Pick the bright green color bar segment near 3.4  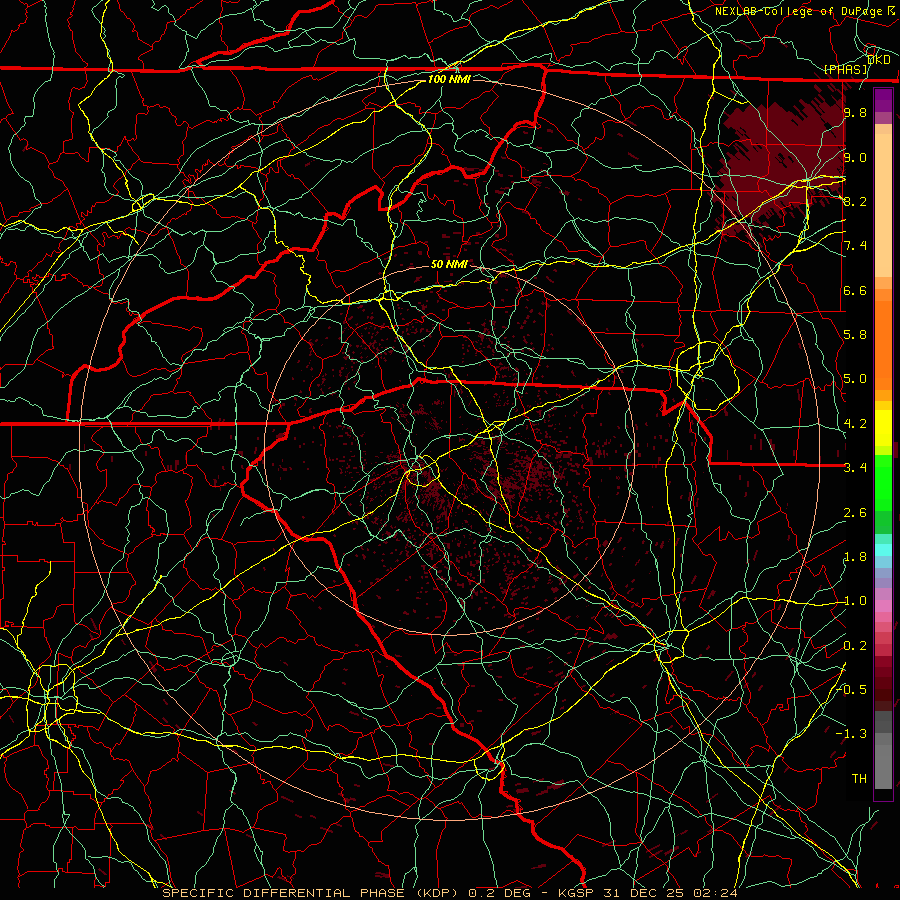(883, 481)
